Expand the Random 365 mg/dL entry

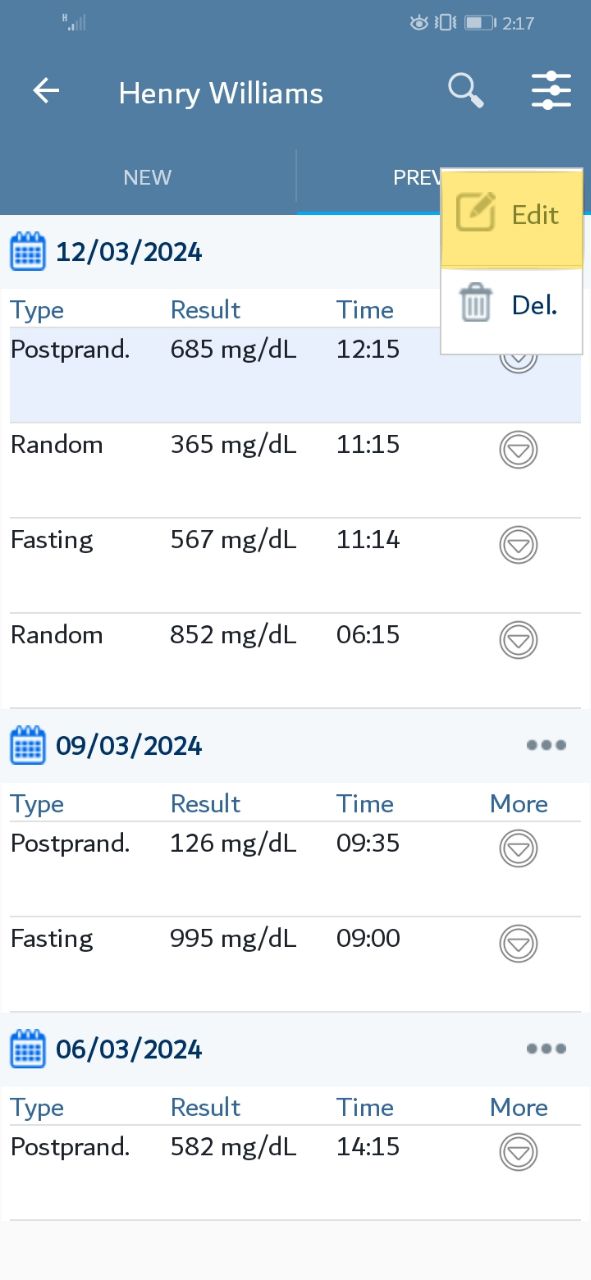tap(518, 449)
